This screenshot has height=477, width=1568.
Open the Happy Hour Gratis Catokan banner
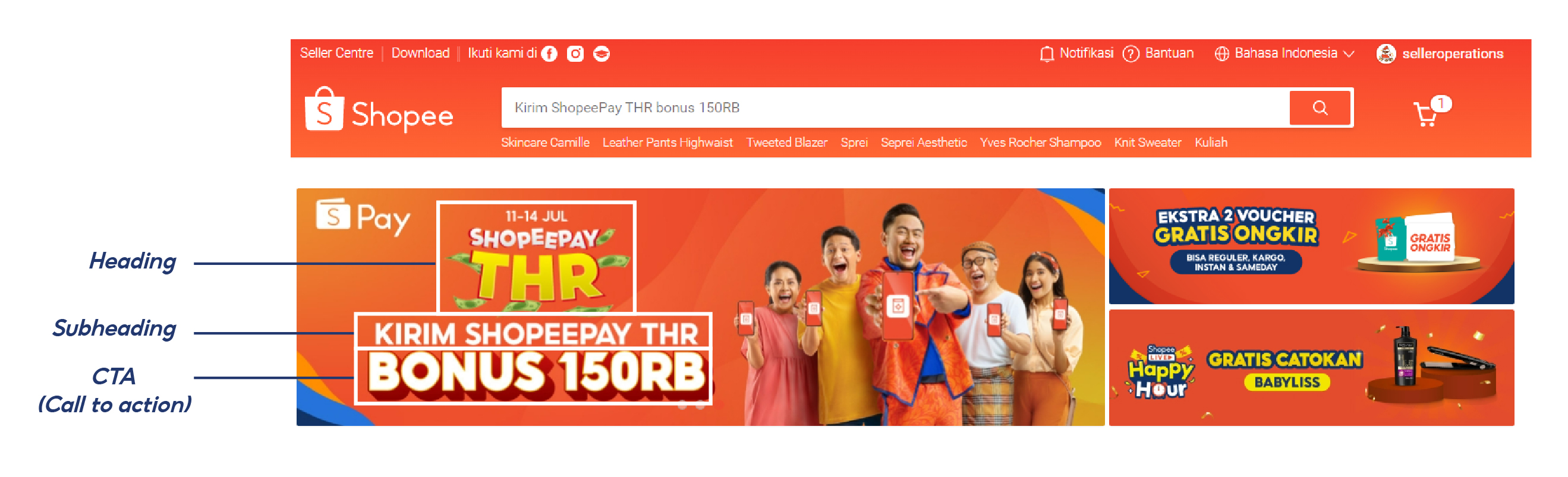tap(1311, 368)
